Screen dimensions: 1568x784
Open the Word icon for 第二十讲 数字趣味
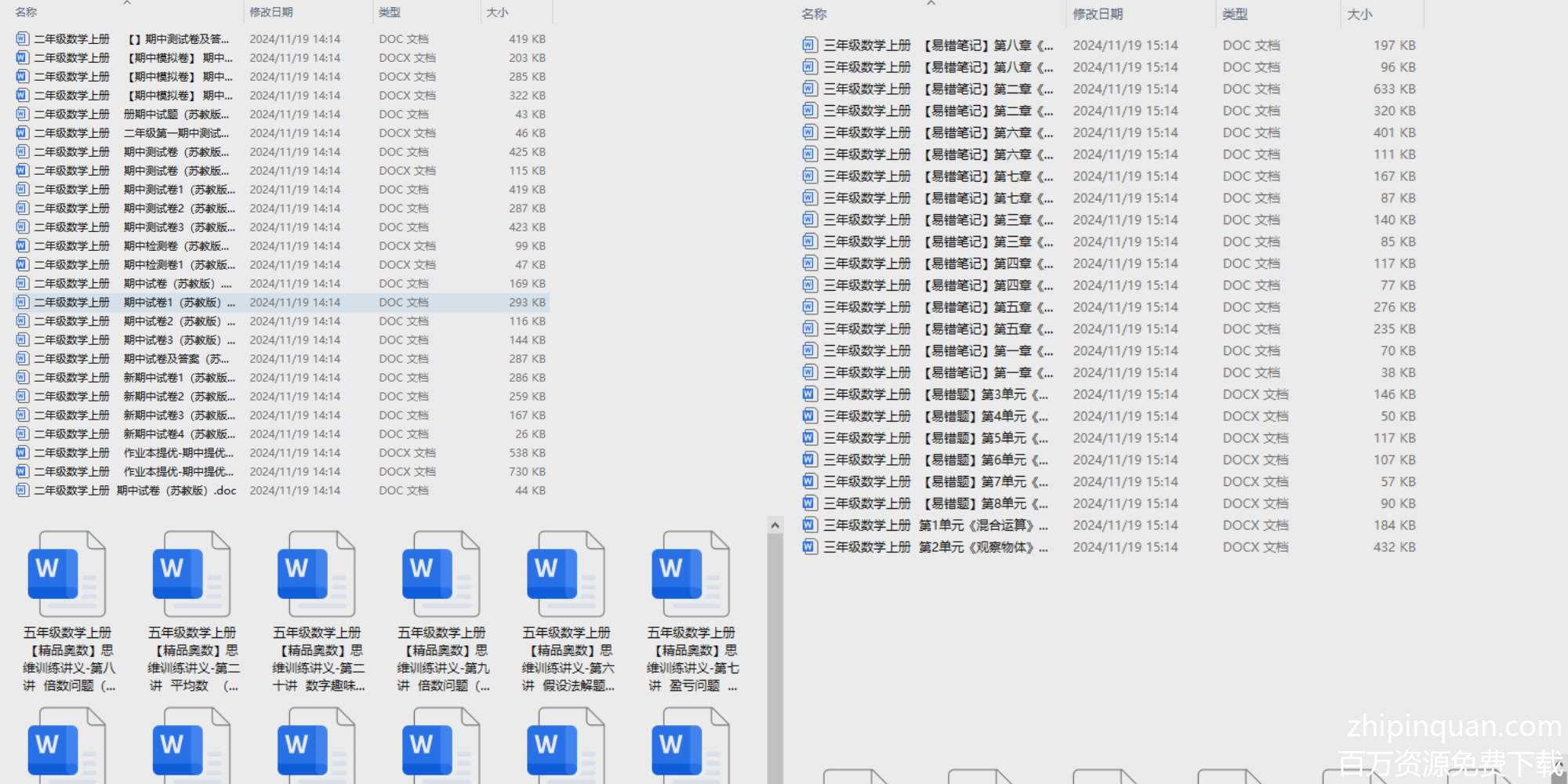(x=316, y=575)
